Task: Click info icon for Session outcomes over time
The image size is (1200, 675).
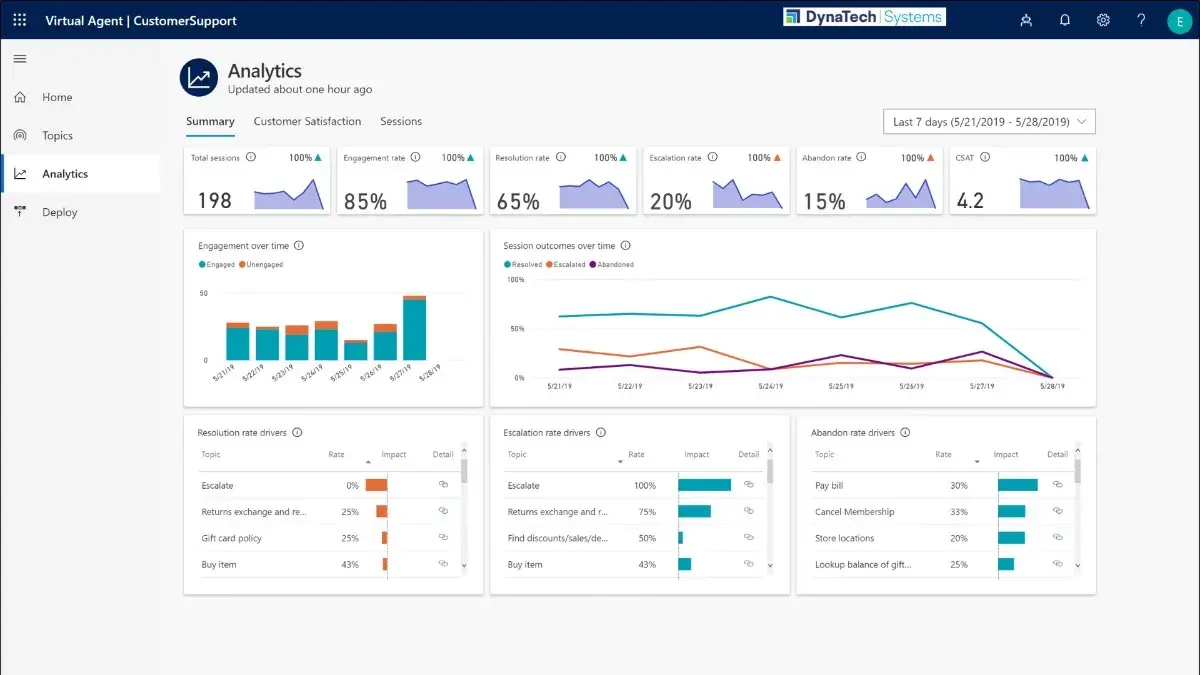Action: 626,245
